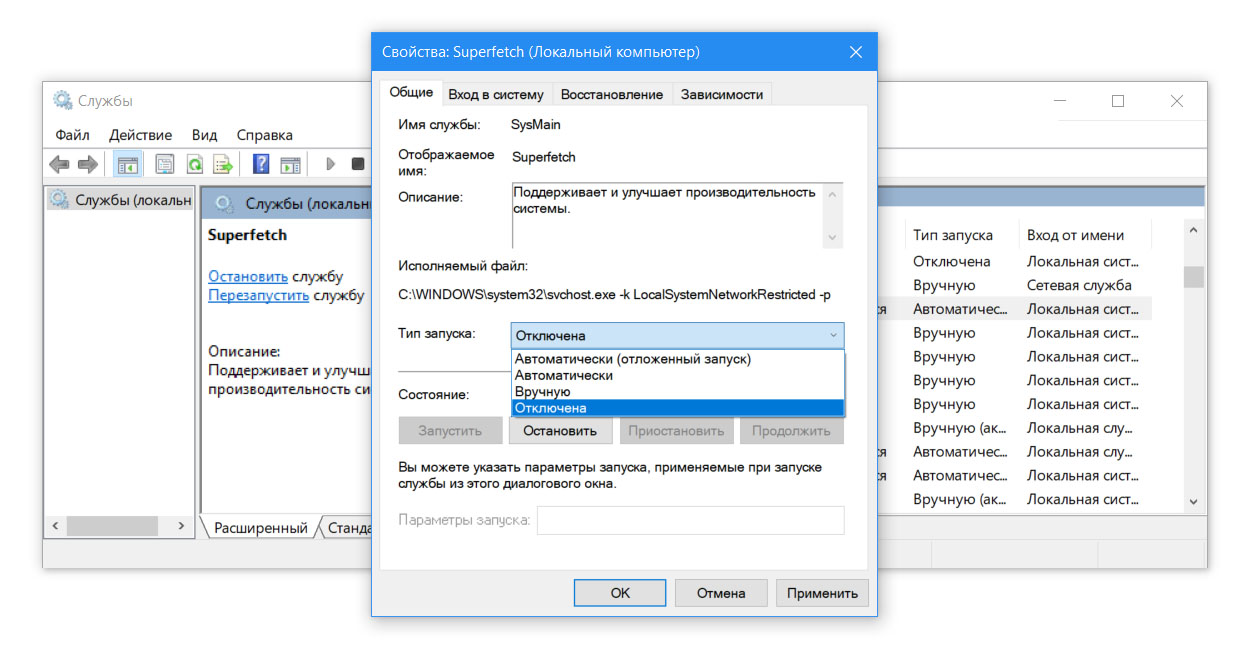The image size is (1257, 661).
Task: Click the Export List toolbar icon
Action: [x=223, y=164]
